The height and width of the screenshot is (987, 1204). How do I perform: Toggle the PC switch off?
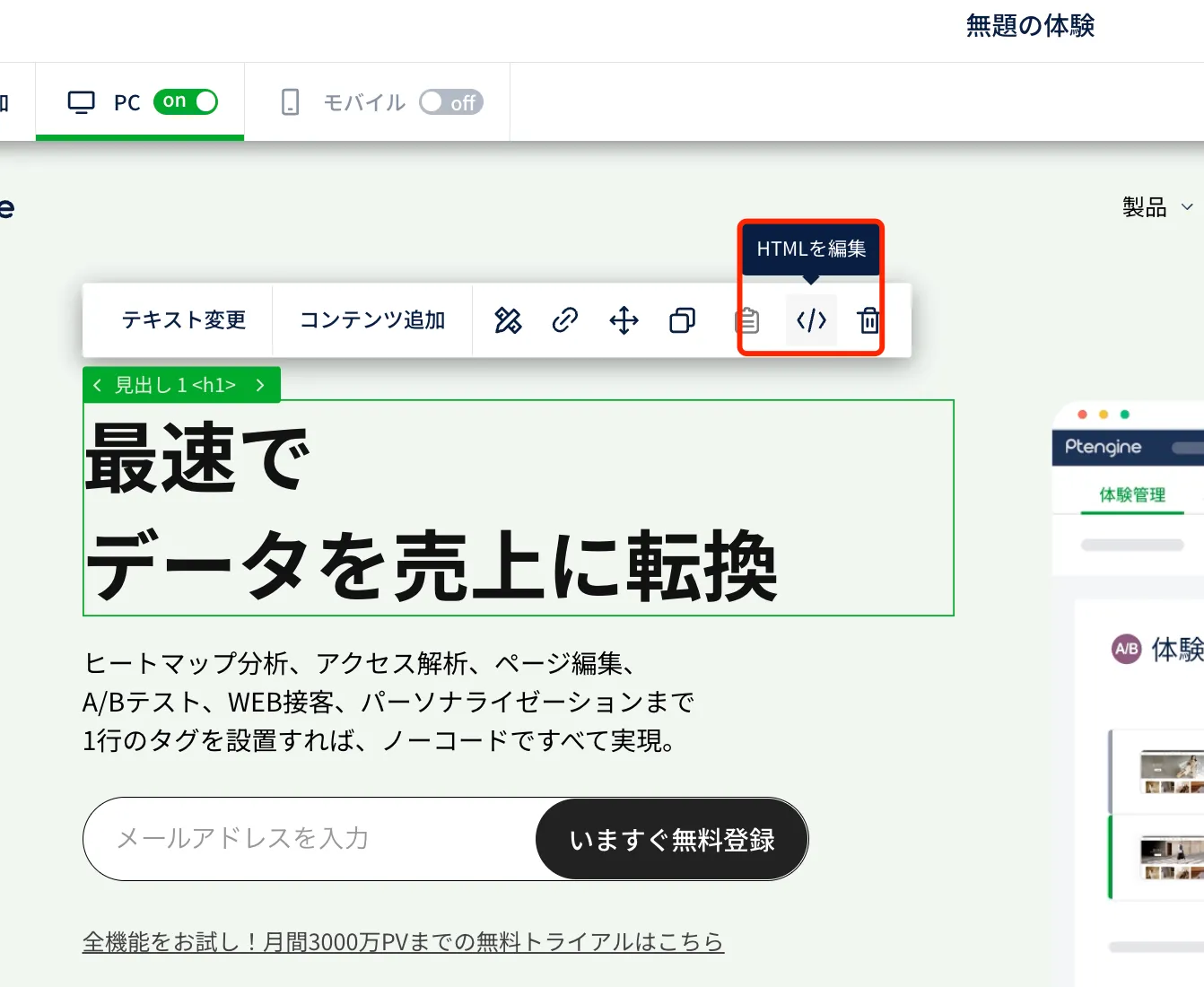186,102
